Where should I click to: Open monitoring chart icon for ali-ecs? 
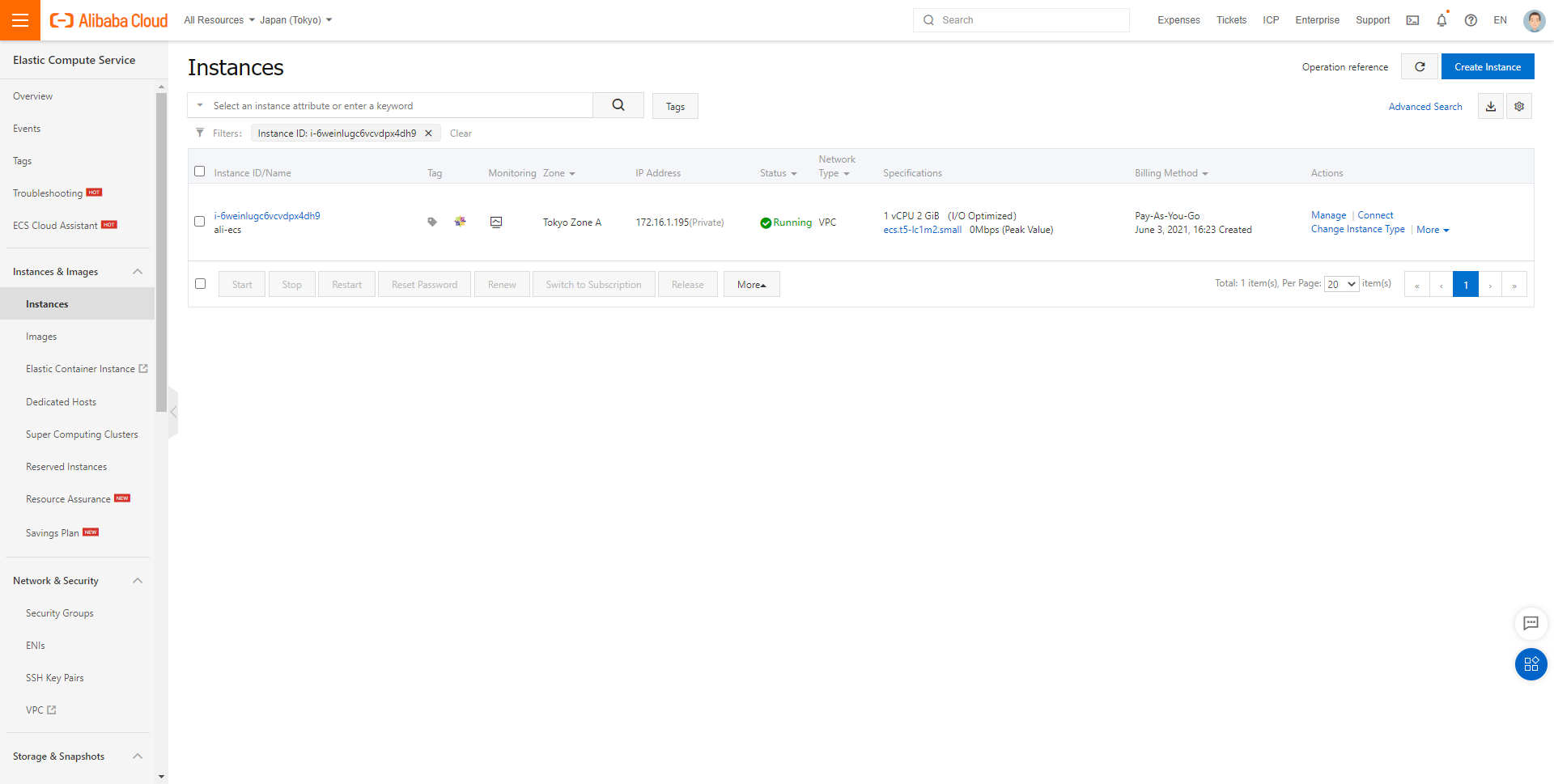[x=496, y=222]
